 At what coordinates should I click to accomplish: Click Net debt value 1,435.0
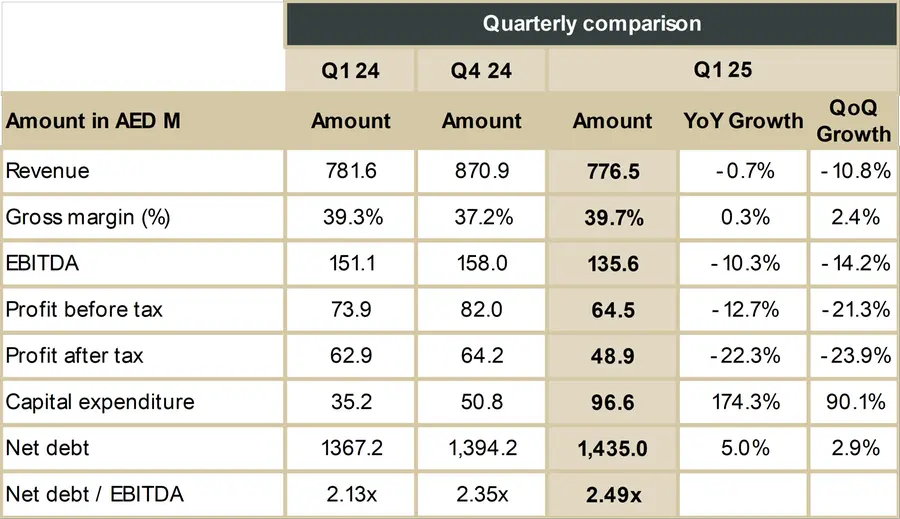[612, 448]
